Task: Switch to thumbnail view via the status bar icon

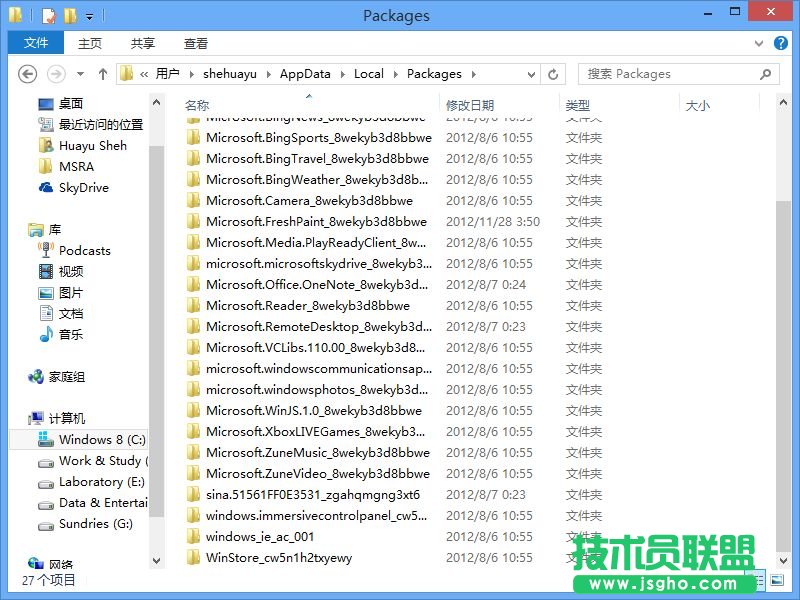Action: (x=778, y=581)
